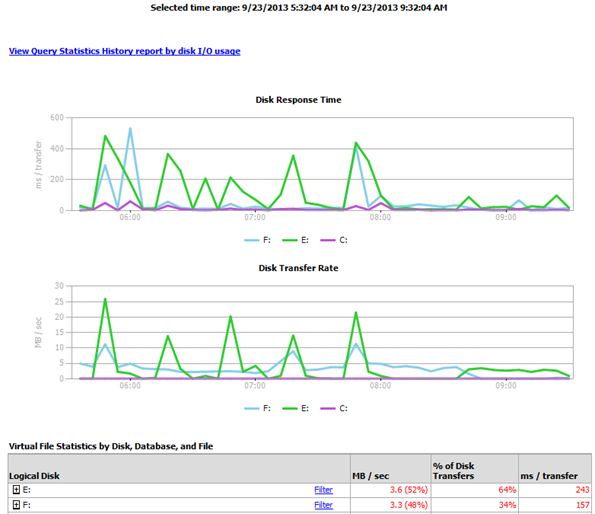Click F: legend swatch under Disk Transfer Rate
The height and width of the screenshot is (514, 595).
(252, 409)
